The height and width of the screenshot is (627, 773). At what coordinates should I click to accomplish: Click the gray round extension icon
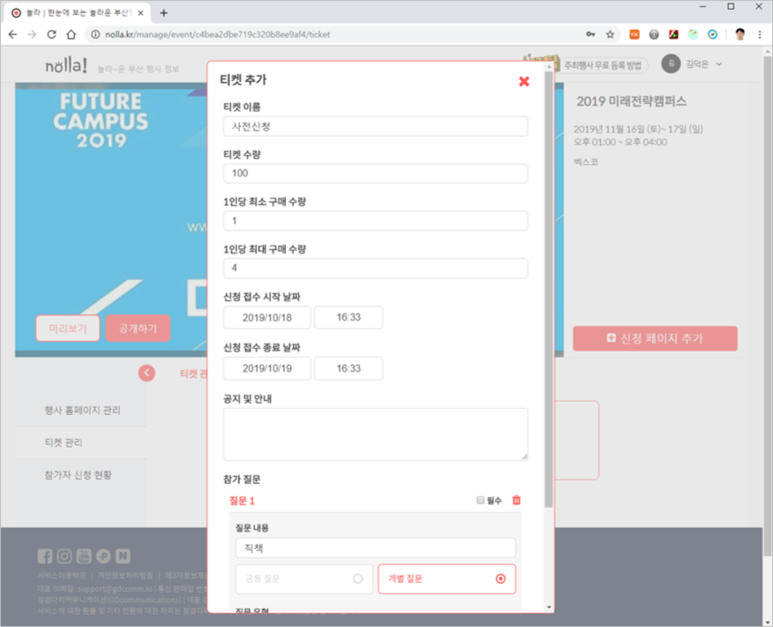coord(654,35)
